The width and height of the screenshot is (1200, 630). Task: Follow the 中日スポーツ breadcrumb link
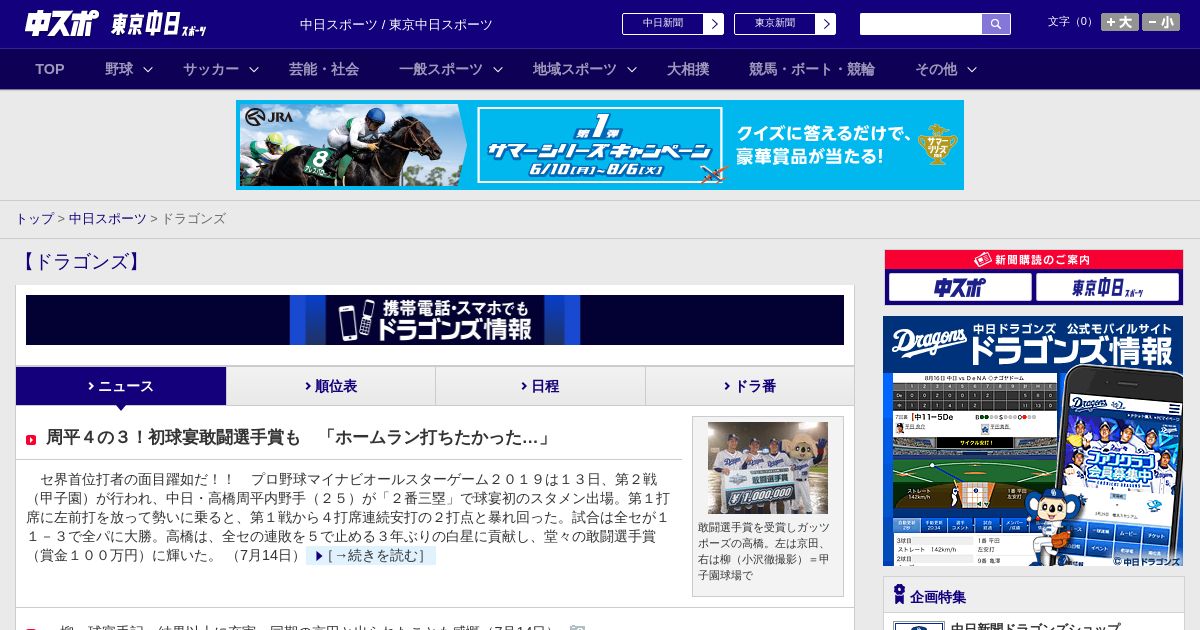point(107,218)
